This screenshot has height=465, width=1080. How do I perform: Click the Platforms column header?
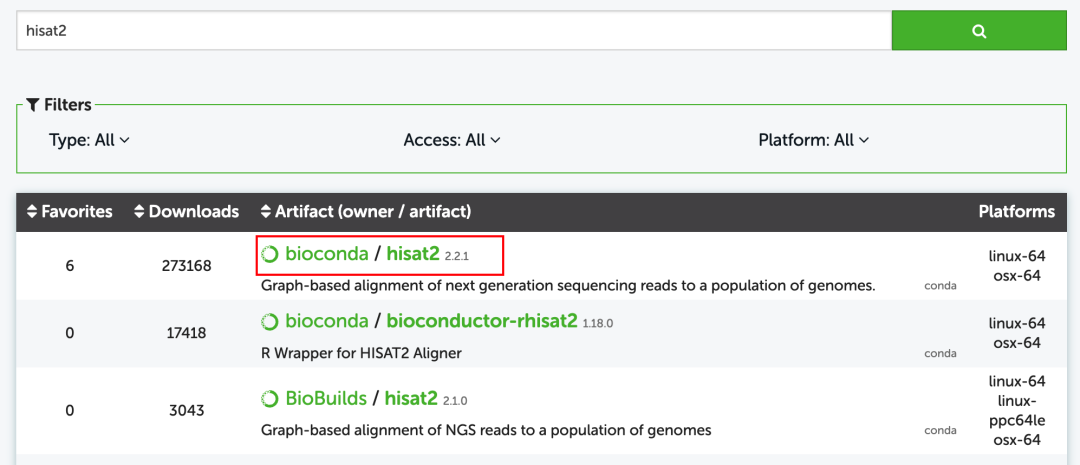click(x=1016, y=212)
